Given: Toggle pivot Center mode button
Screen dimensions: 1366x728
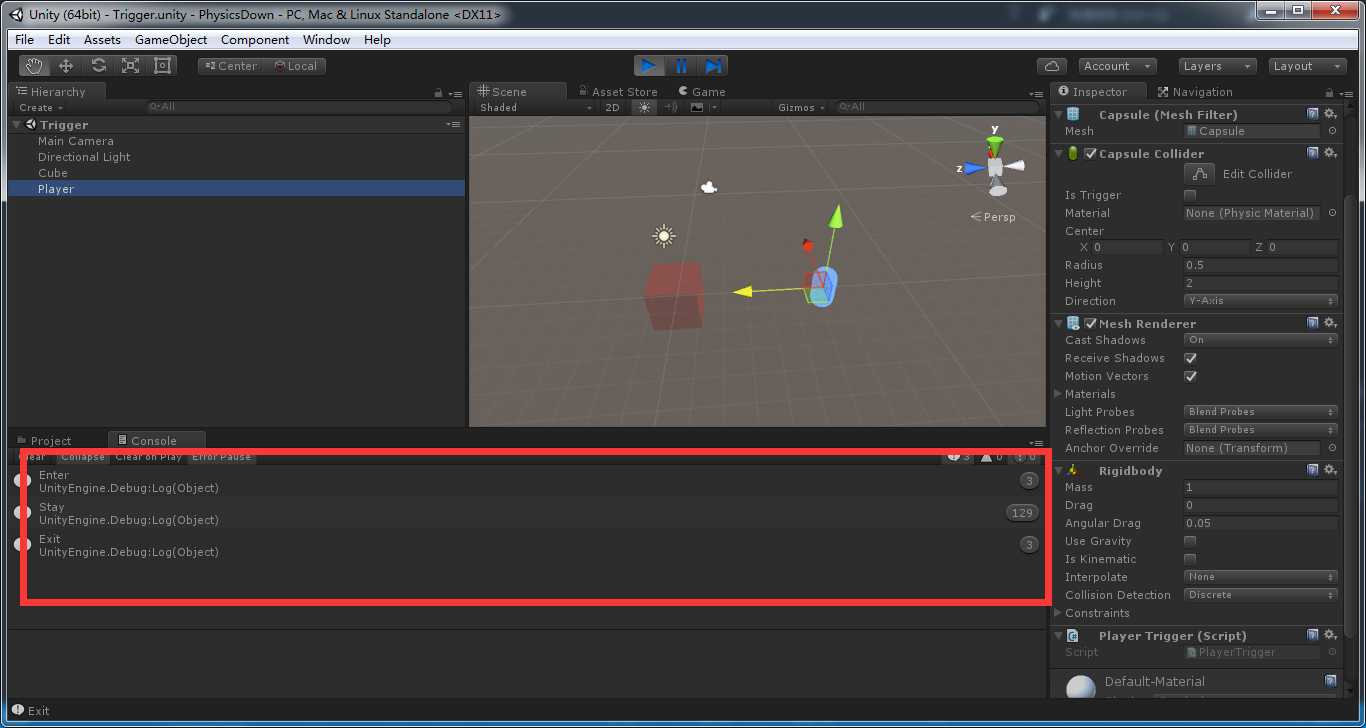Looking at the screenshot, I should tap(229, 66).
